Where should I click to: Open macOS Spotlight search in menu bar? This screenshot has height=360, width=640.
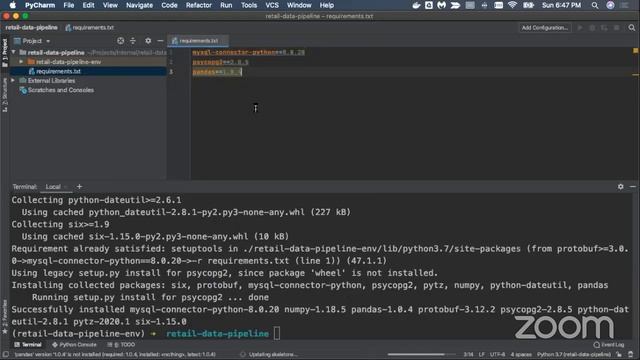click(595, 5)
